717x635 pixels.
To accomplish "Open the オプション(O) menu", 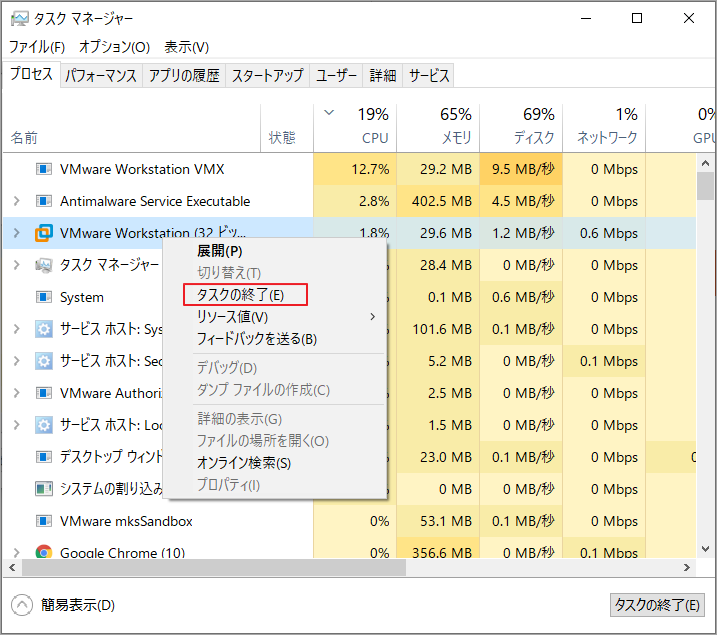I will point(114,47).
